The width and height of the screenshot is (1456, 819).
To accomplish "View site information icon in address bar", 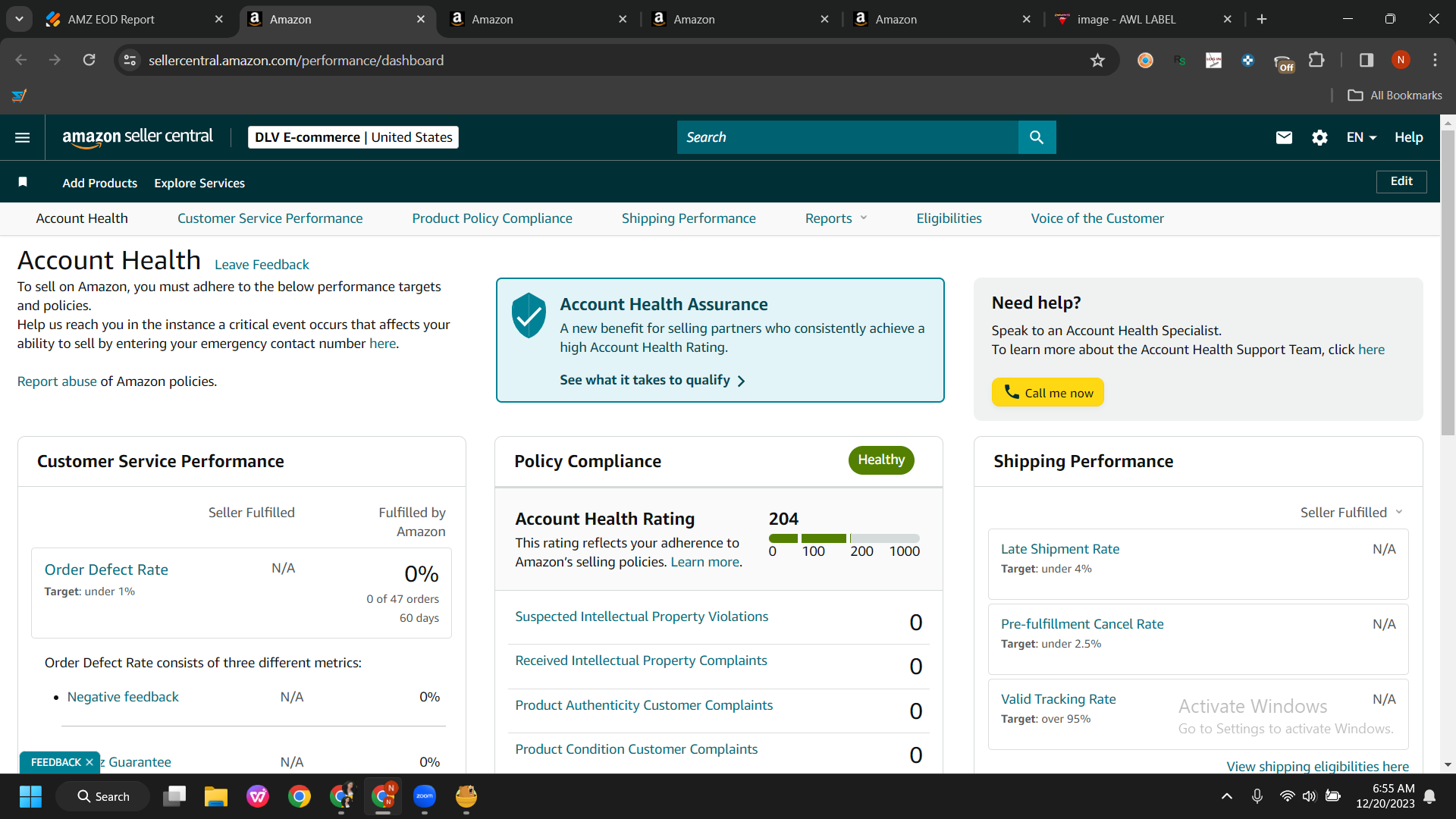I will 130,60.
